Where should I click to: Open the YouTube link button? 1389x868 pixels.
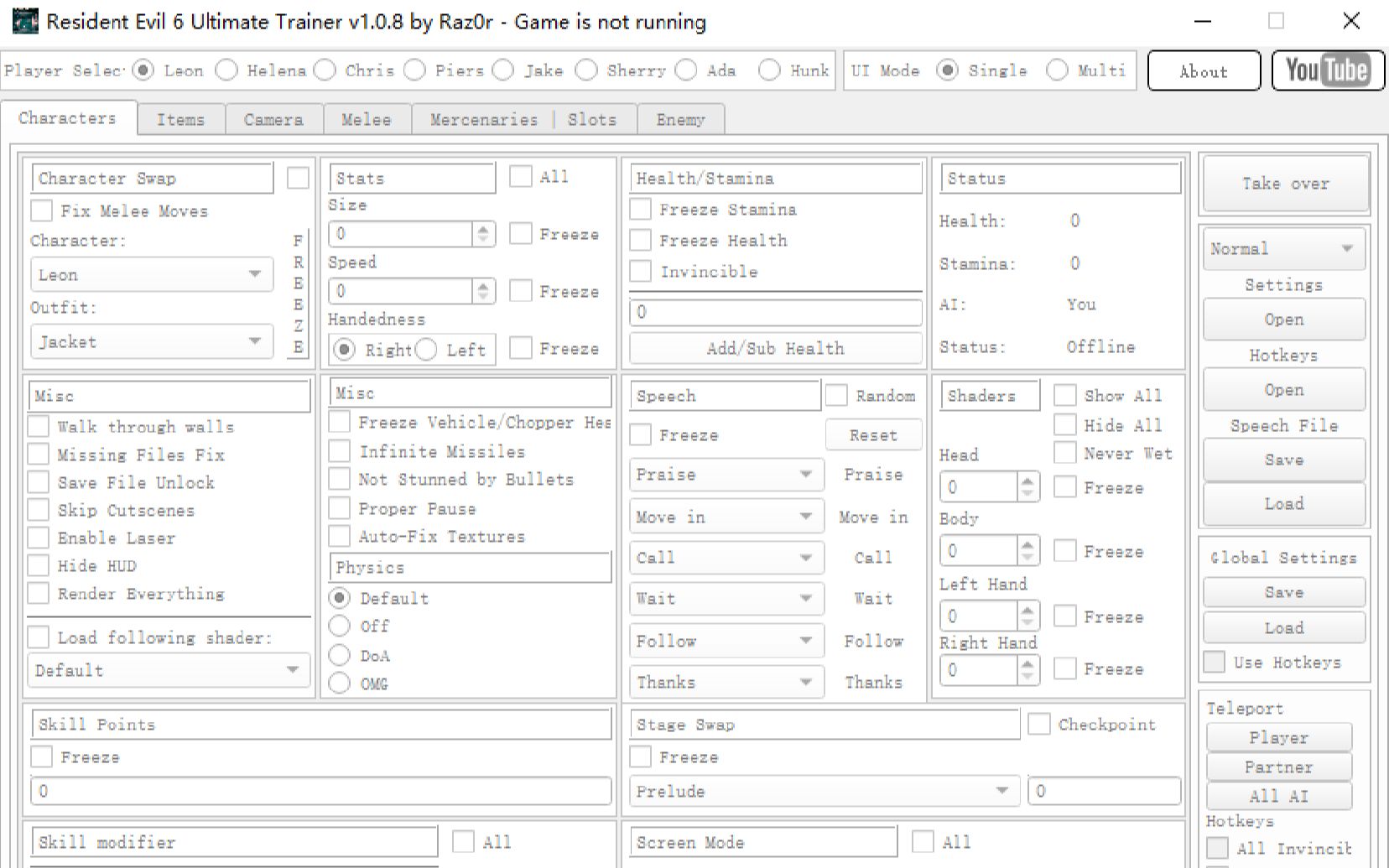(x=1327, y=70)
